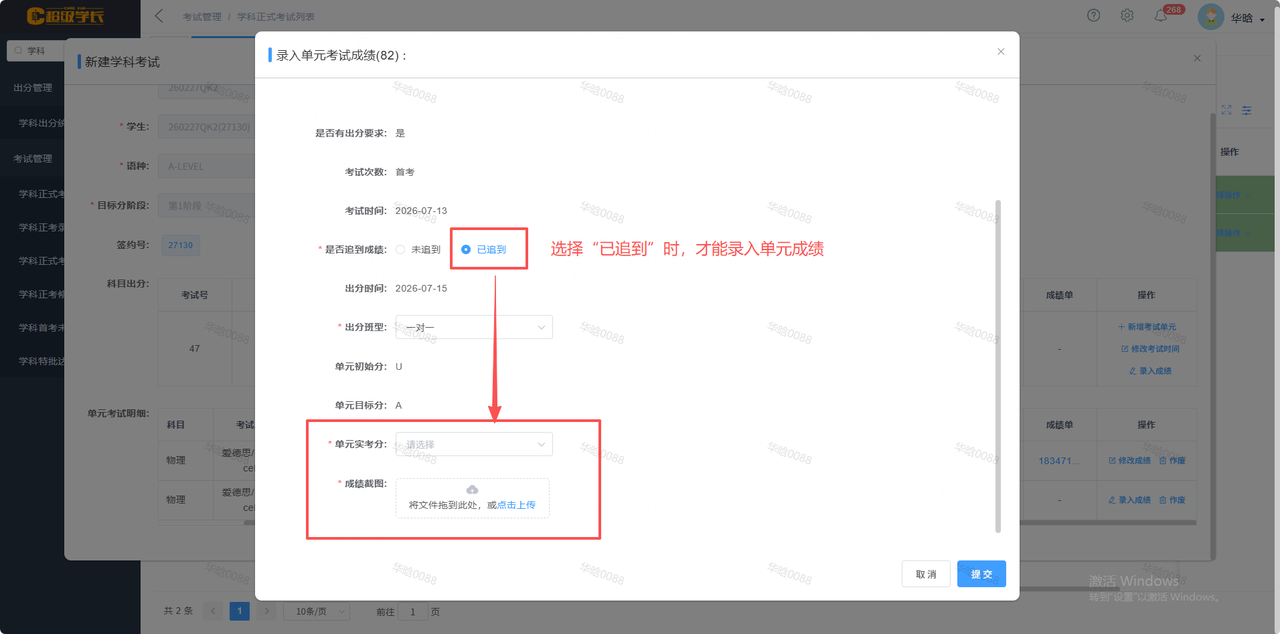Open the table column settings icon
The width and height of the screenshot is (1280, 634).
pos(1247,110)
